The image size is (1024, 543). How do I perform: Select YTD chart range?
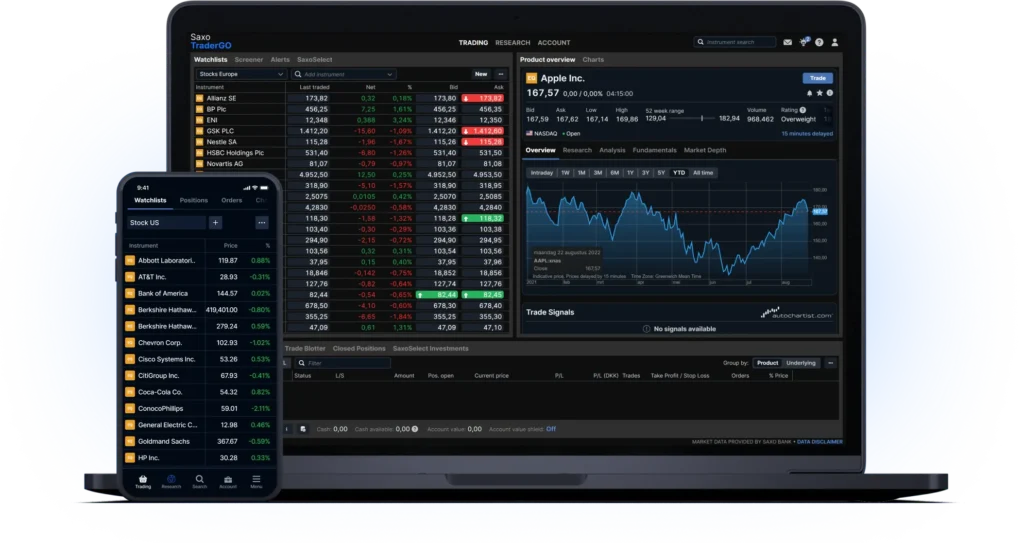coord(679,173)
